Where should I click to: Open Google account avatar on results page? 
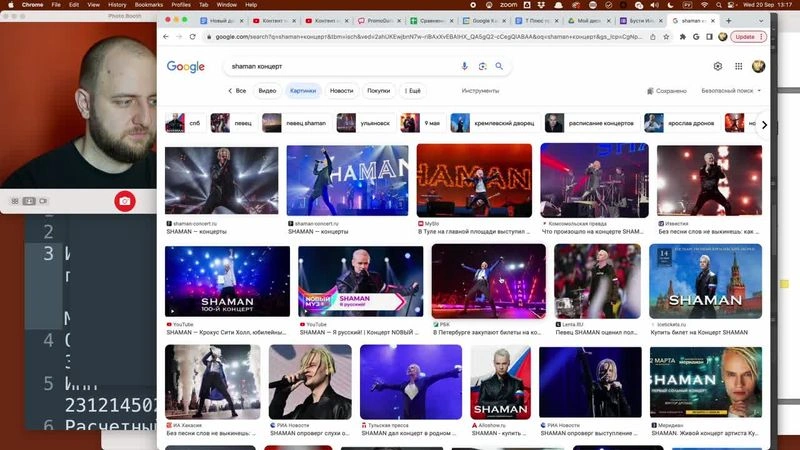click(x=759, y=66)
